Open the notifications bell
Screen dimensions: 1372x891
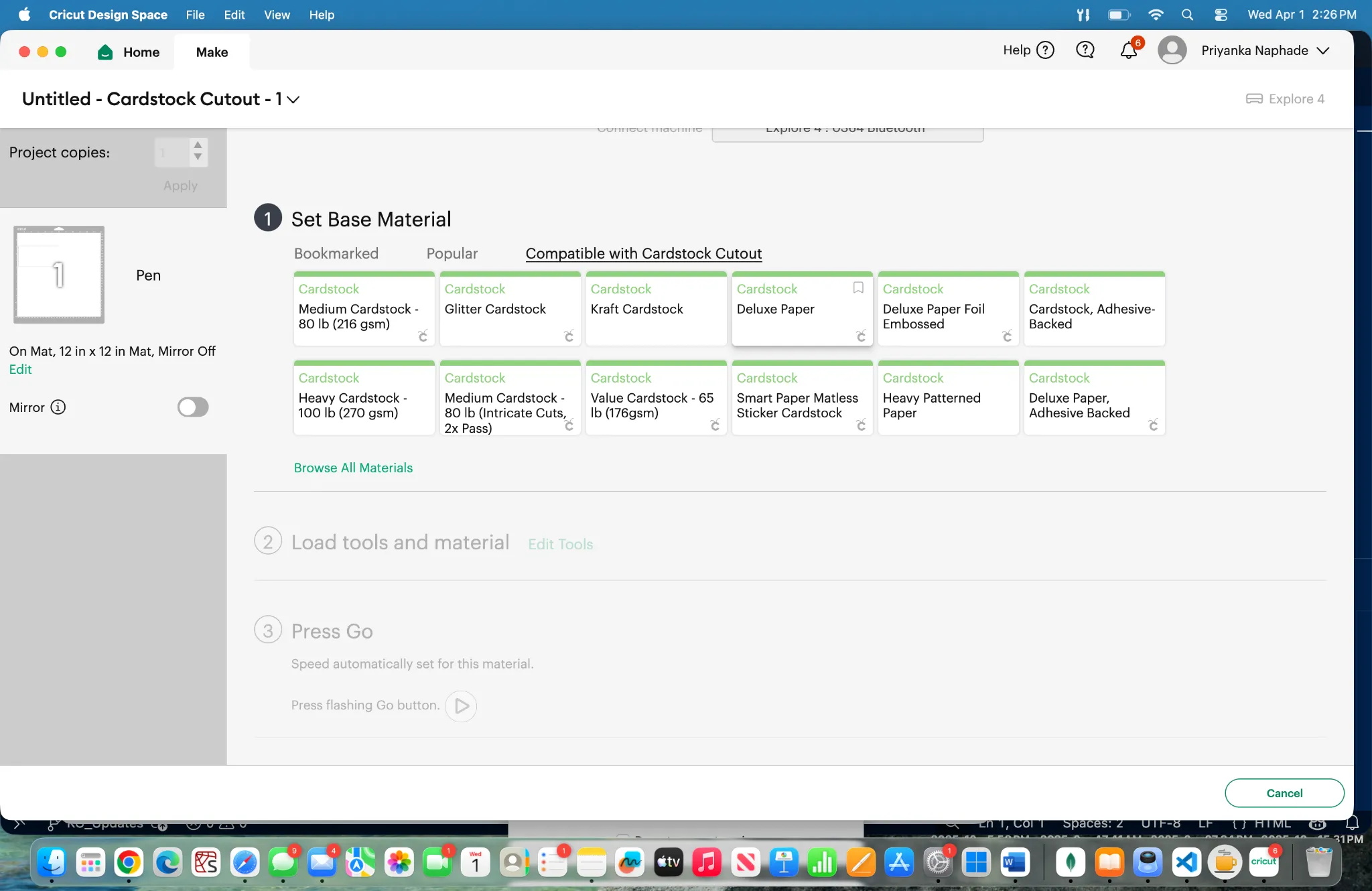coord(1129,50)
